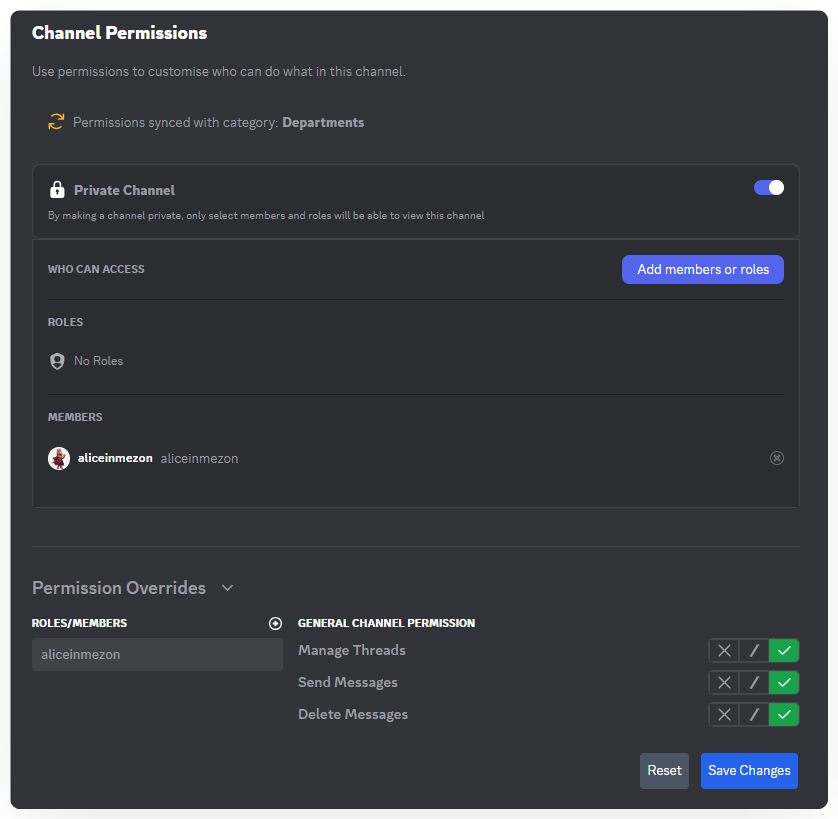Click the Save Changes button
Viewport: 838px width, 819px height.
coord(749,771)
